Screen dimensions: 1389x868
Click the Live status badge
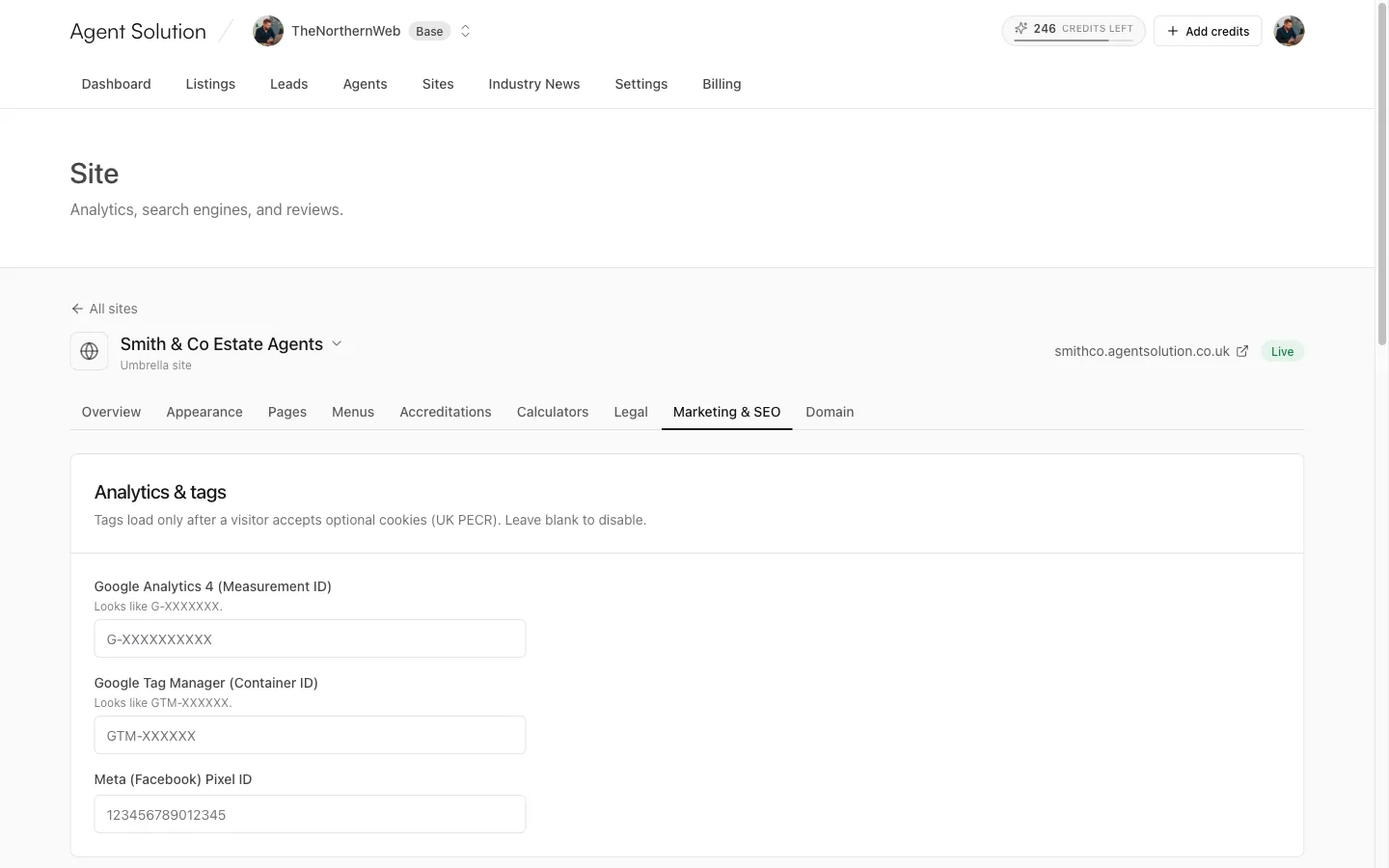click(1283, 351)
